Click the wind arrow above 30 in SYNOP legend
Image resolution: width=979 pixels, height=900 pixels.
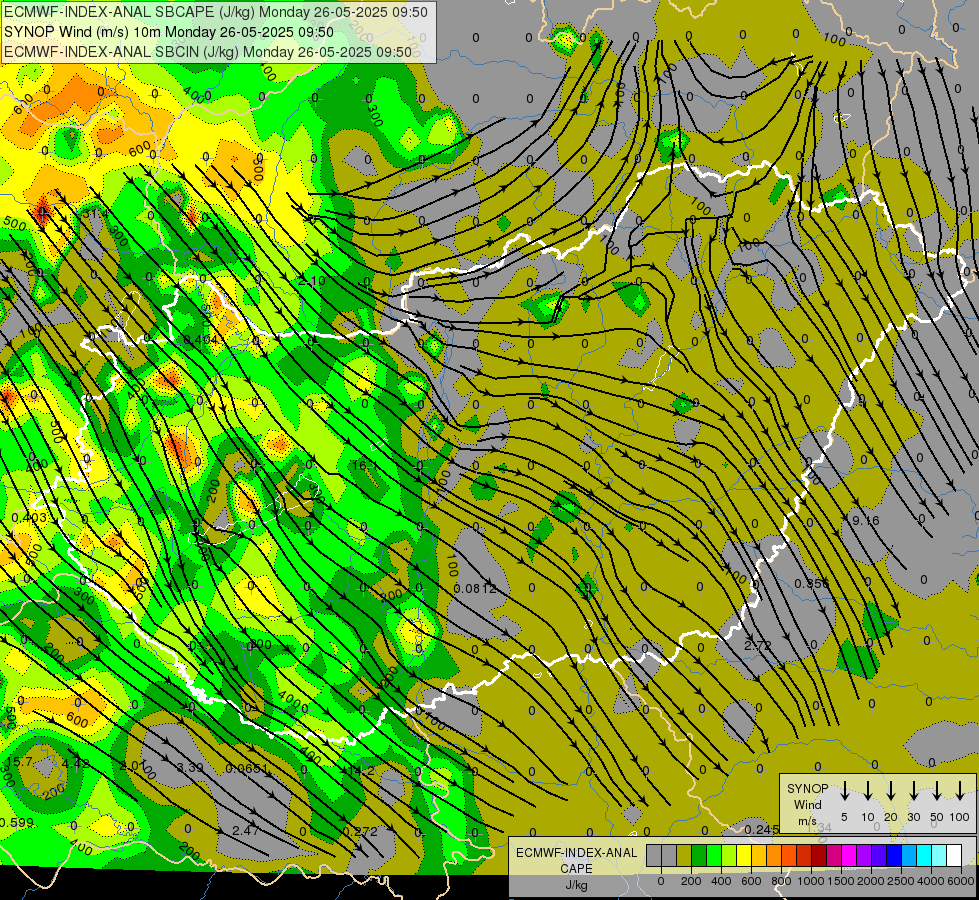click(x=913, y=791)
